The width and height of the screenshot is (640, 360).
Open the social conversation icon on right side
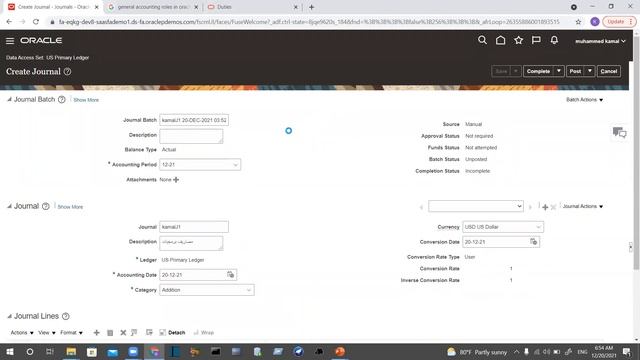coord(619,132)
